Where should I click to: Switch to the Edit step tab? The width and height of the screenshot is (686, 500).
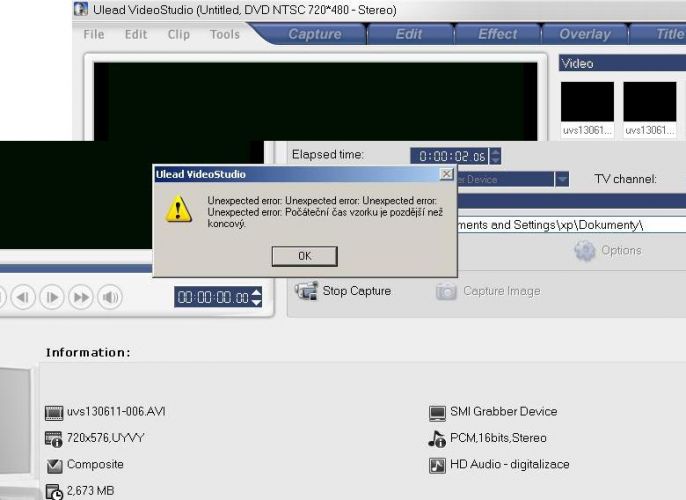coord(409,34)
